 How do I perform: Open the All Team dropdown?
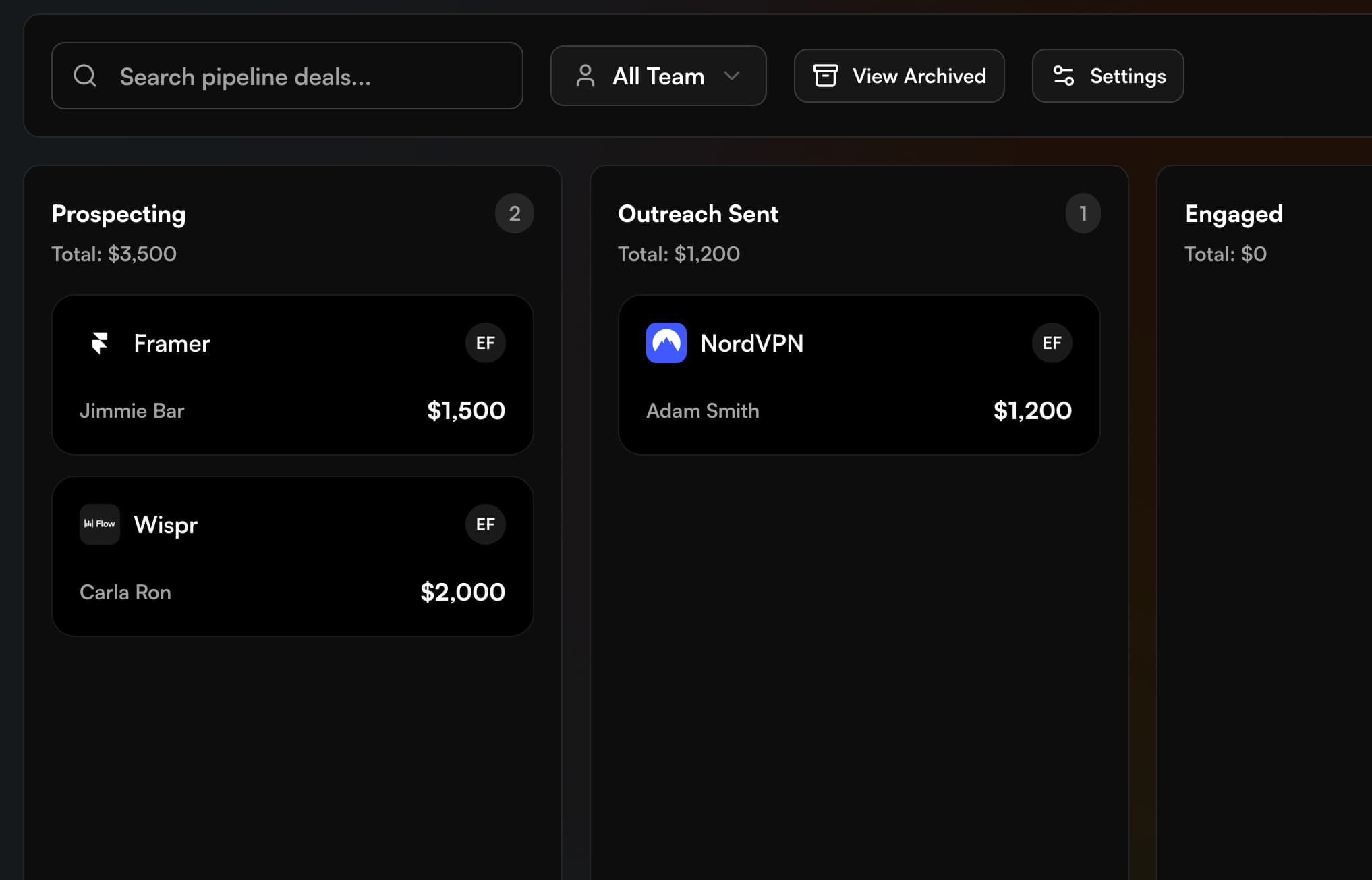click(x=658, y=76)
